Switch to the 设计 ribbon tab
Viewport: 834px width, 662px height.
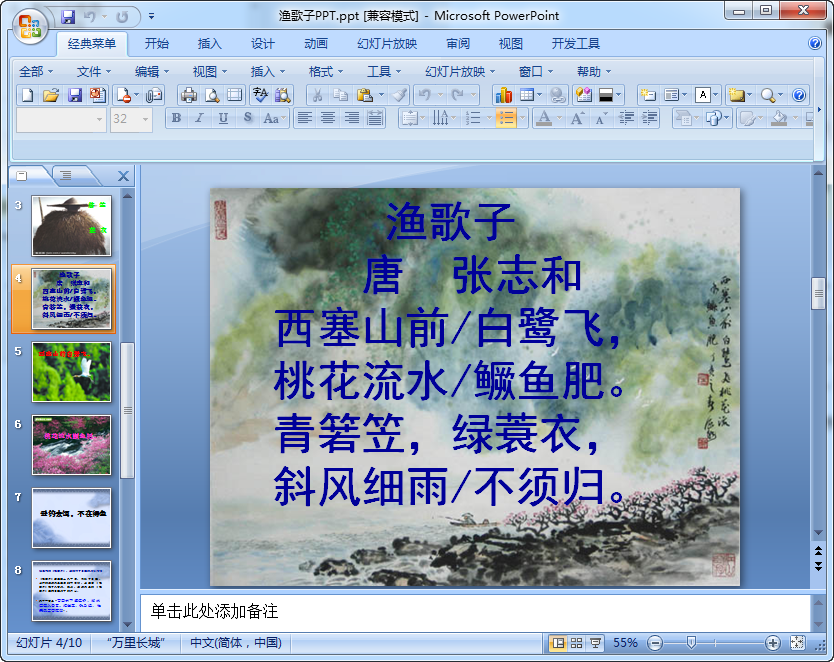pyautogui.click(x=263, y=44)
